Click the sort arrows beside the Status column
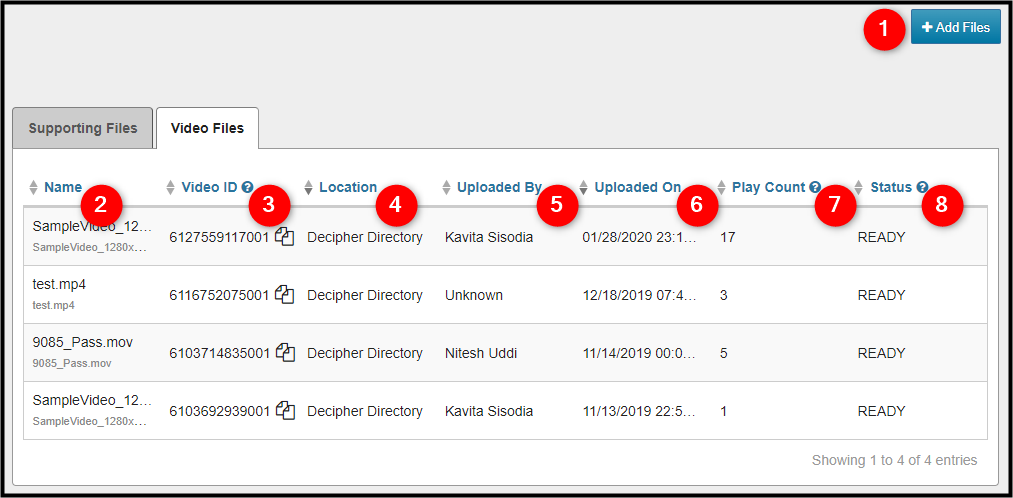The height and width of the screenshot is (498, 1013). pyautogui.click(x=859, y=187)
